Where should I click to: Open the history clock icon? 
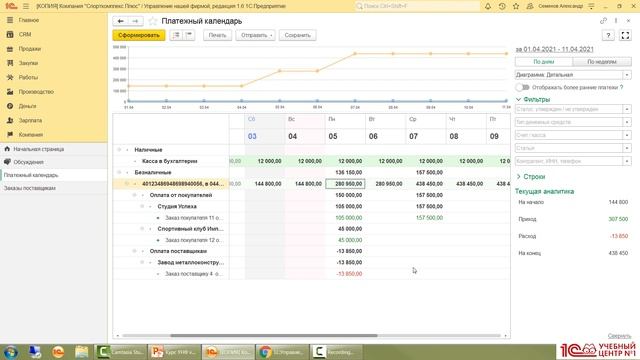click(502, 6)
